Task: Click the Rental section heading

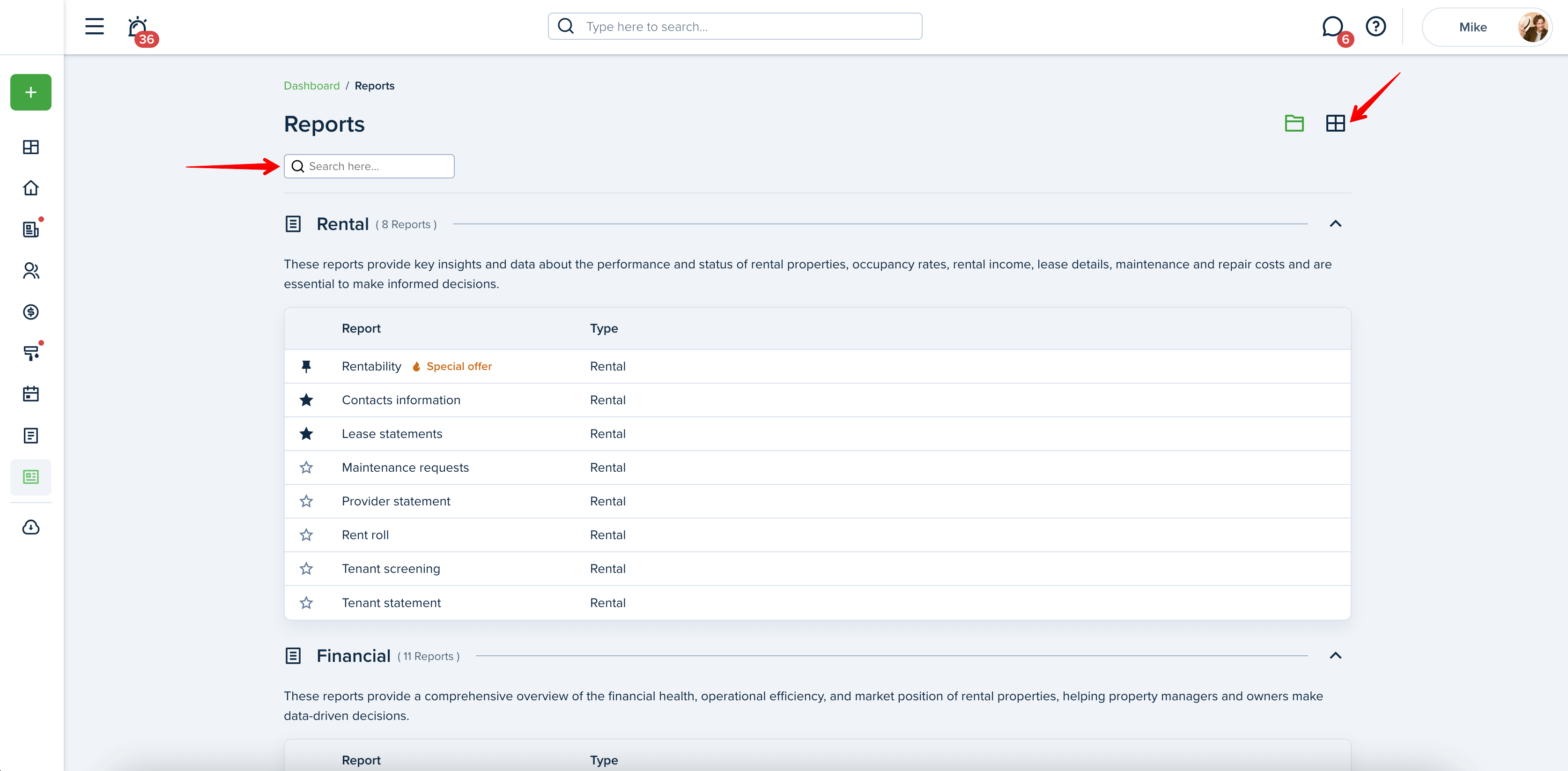Action: 343,224
